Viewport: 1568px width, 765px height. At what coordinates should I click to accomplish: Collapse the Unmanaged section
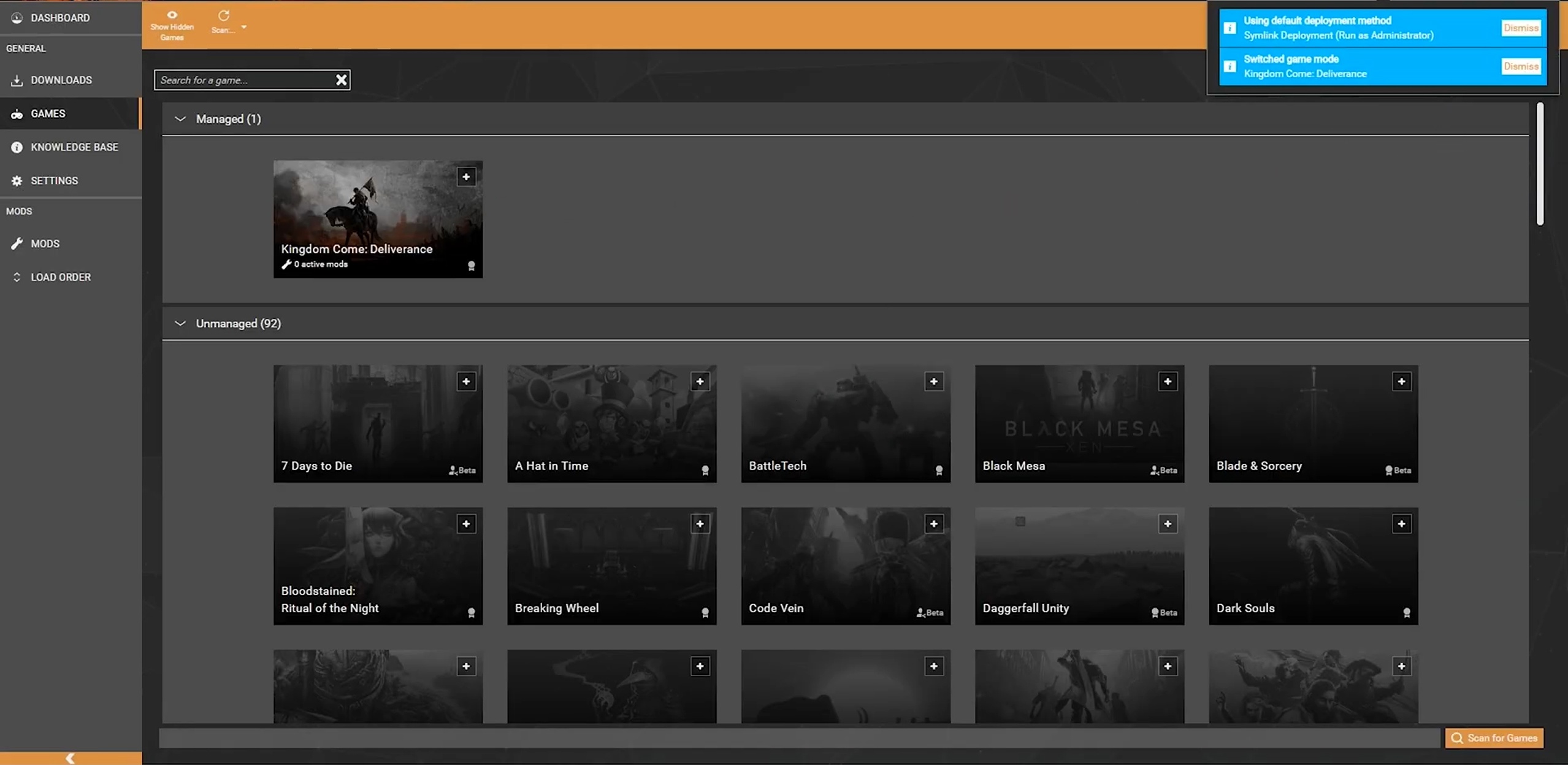click(x=180, y=323)
